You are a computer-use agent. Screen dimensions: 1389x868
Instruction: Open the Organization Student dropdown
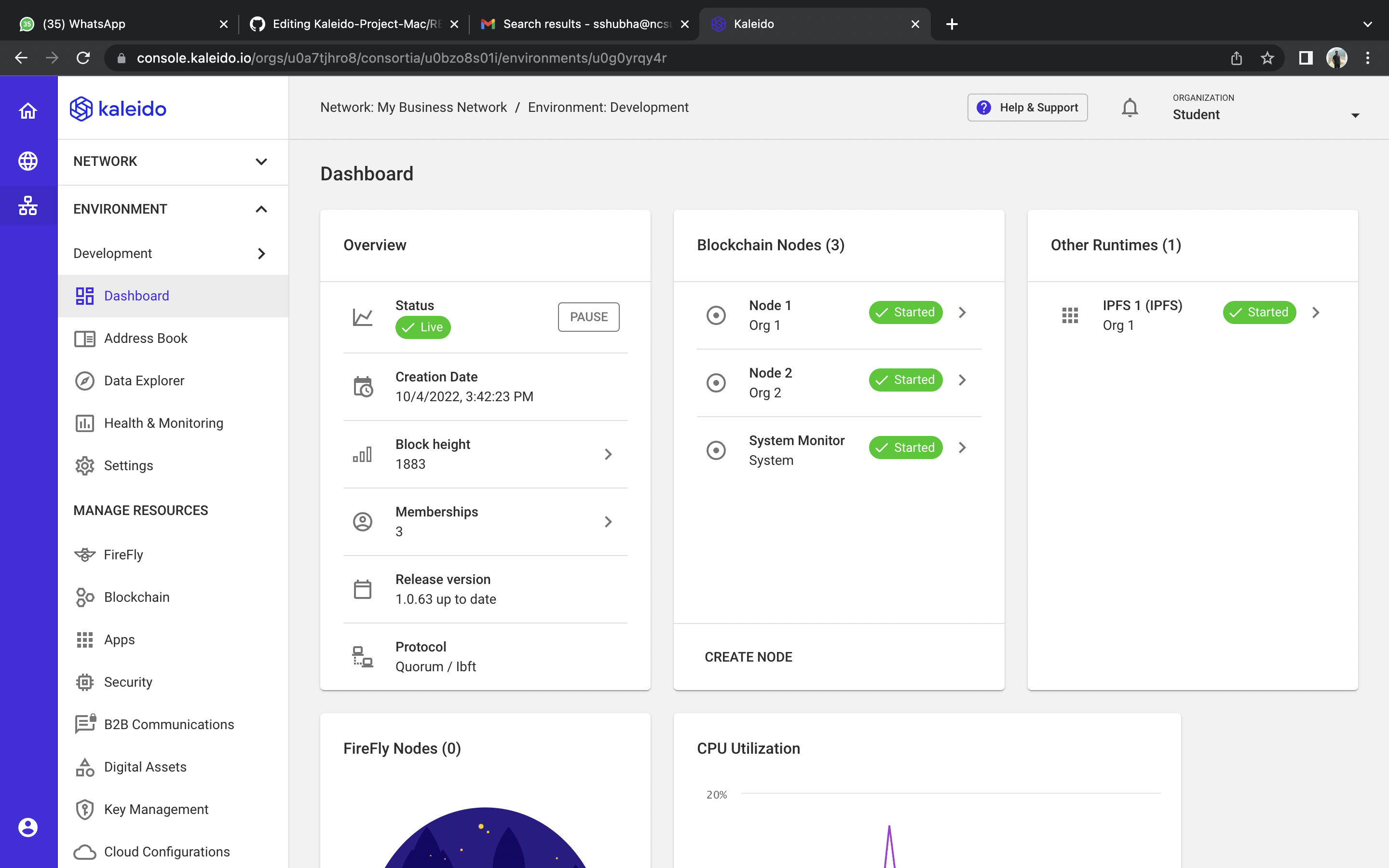click(x=1266, y=108)
